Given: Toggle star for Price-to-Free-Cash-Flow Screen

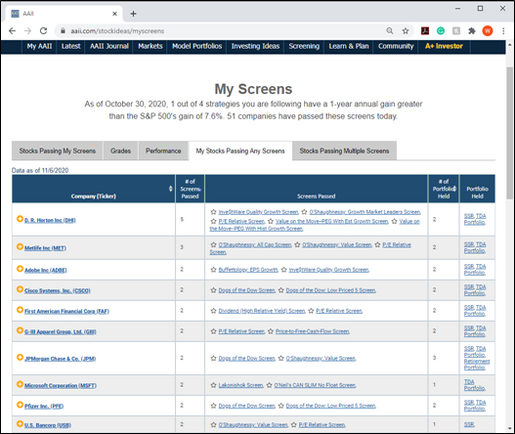Looking at the screenshot, I should tap(270, 331).
